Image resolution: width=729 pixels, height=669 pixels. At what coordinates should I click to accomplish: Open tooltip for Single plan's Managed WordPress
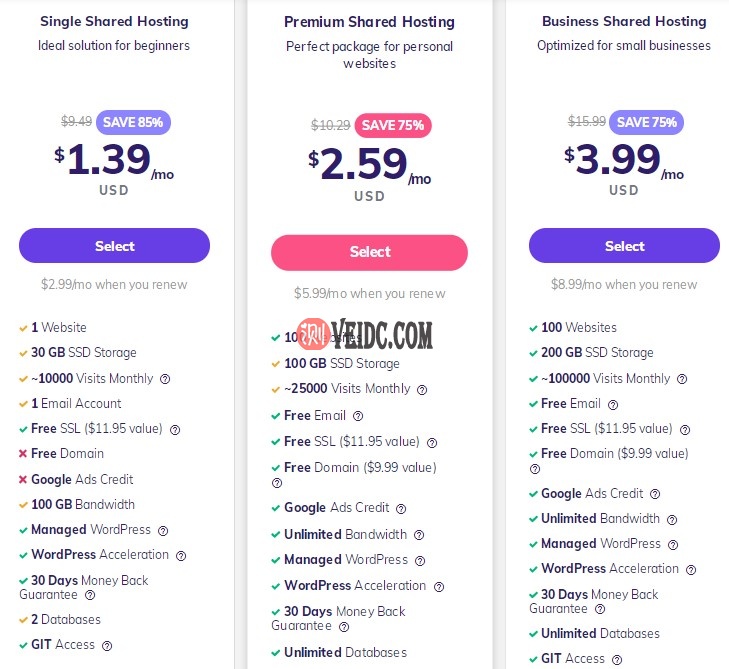tap(163, 531)
